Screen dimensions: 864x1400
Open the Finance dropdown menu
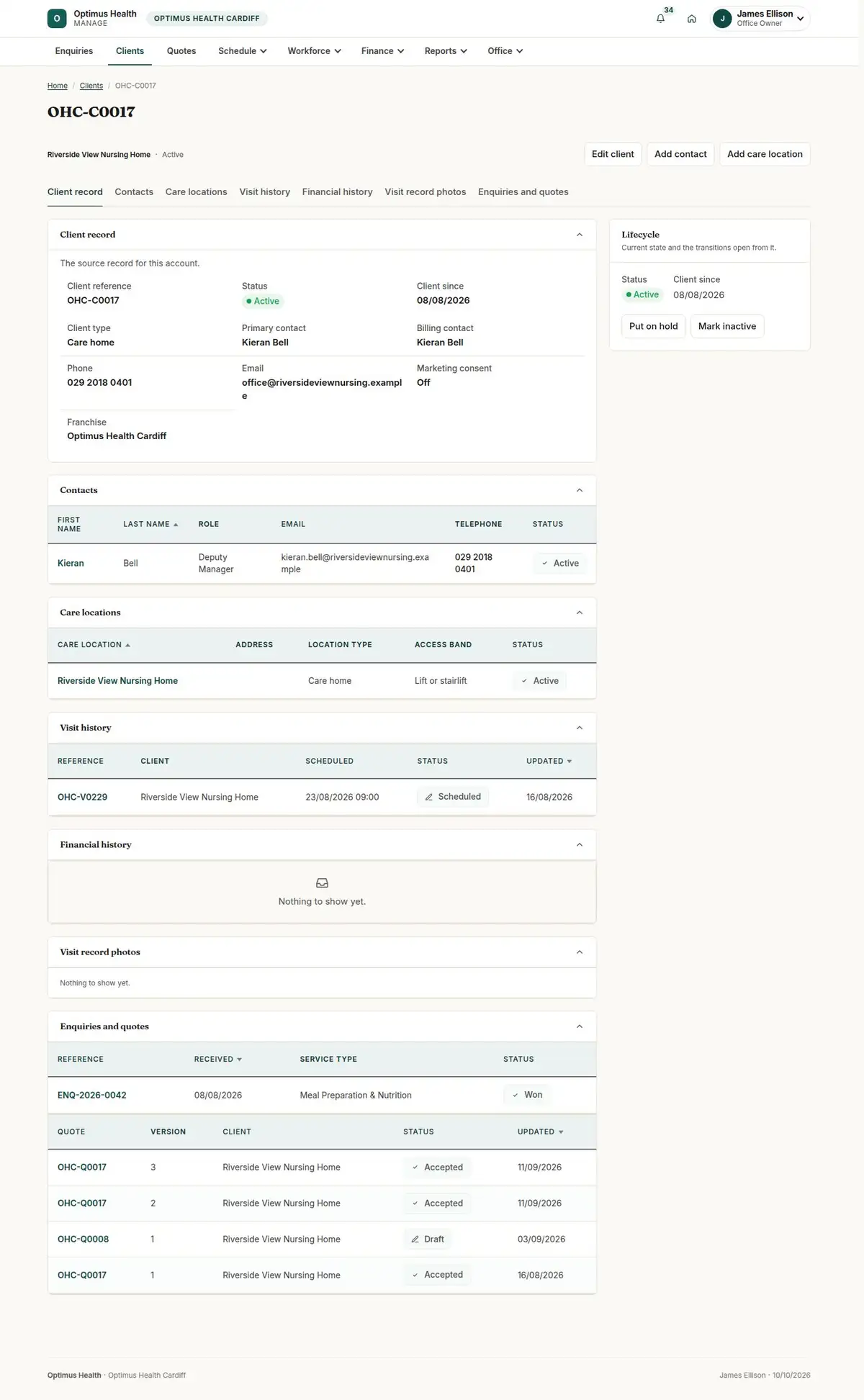point(382,51)
